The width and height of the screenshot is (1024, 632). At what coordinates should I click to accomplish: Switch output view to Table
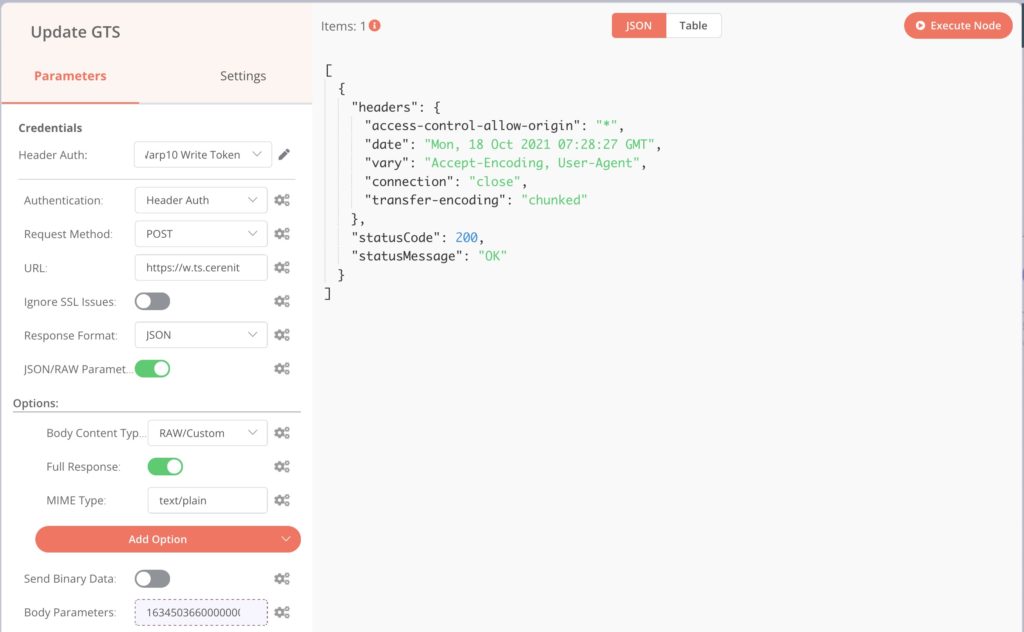693,26
